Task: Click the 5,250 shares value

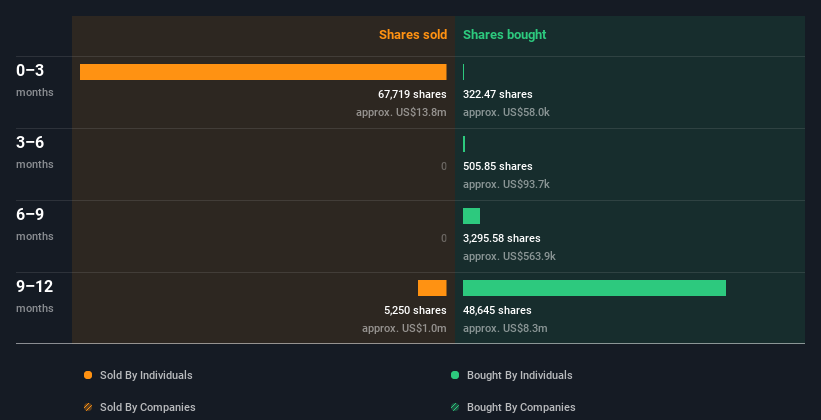Action: (415, 310)
